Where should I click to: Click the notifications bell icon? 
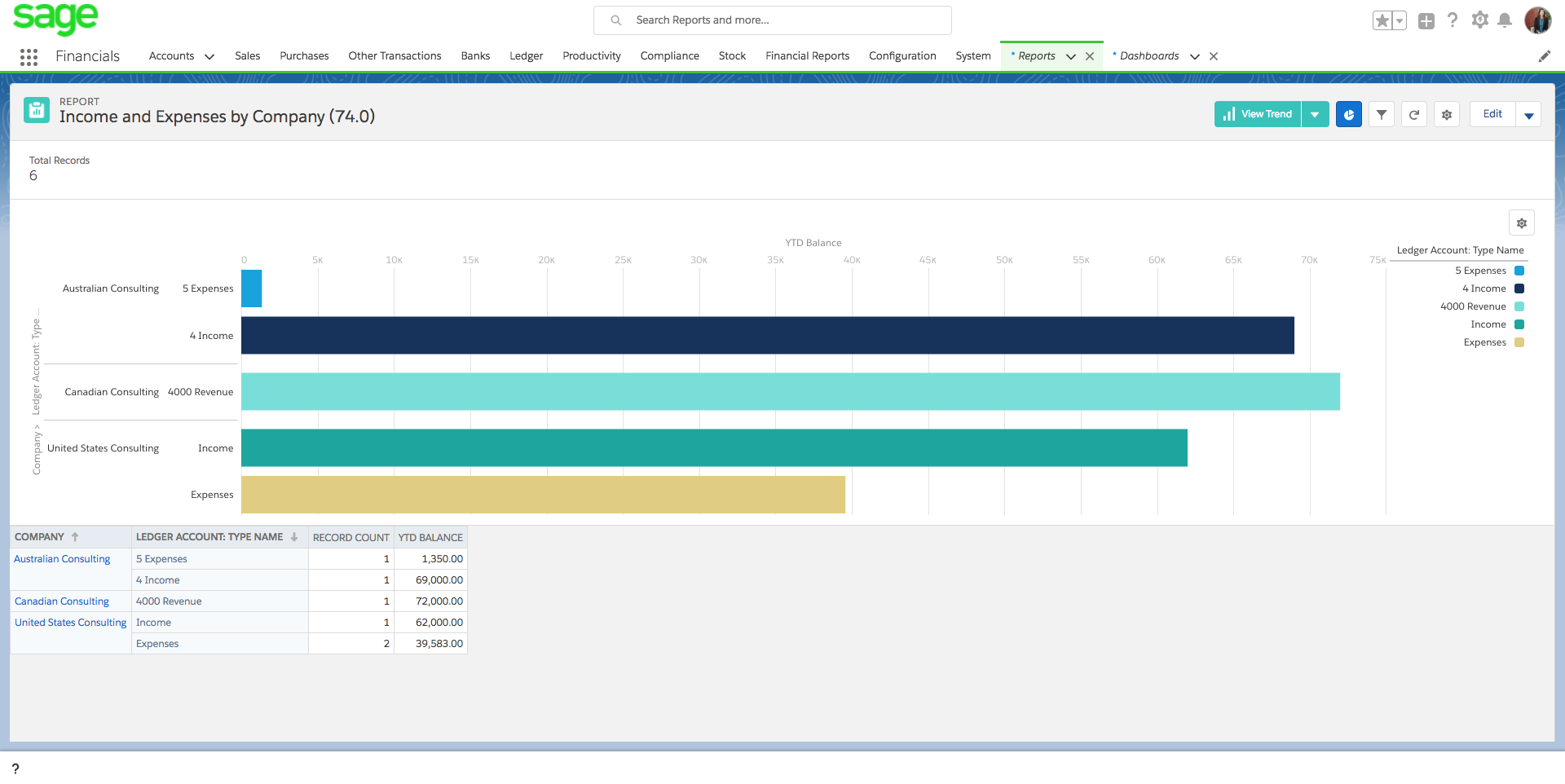pyautogui.click(x=1505, y=20)
